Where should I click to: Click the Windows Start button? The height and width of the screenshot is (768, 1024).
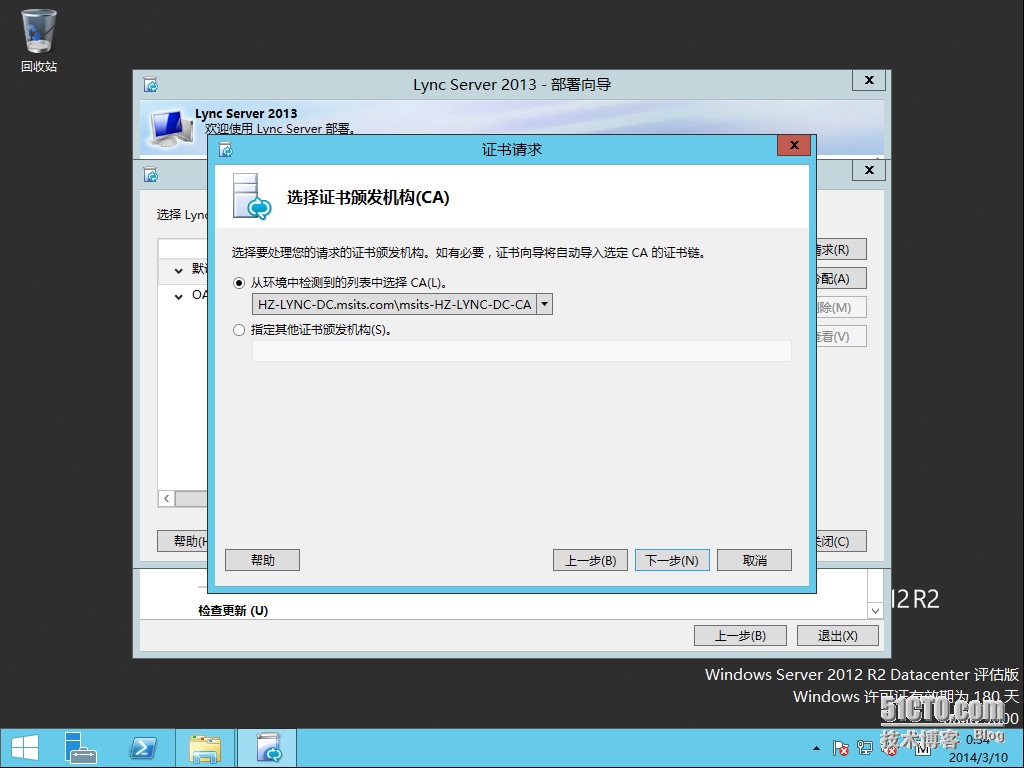click(24, 748)
